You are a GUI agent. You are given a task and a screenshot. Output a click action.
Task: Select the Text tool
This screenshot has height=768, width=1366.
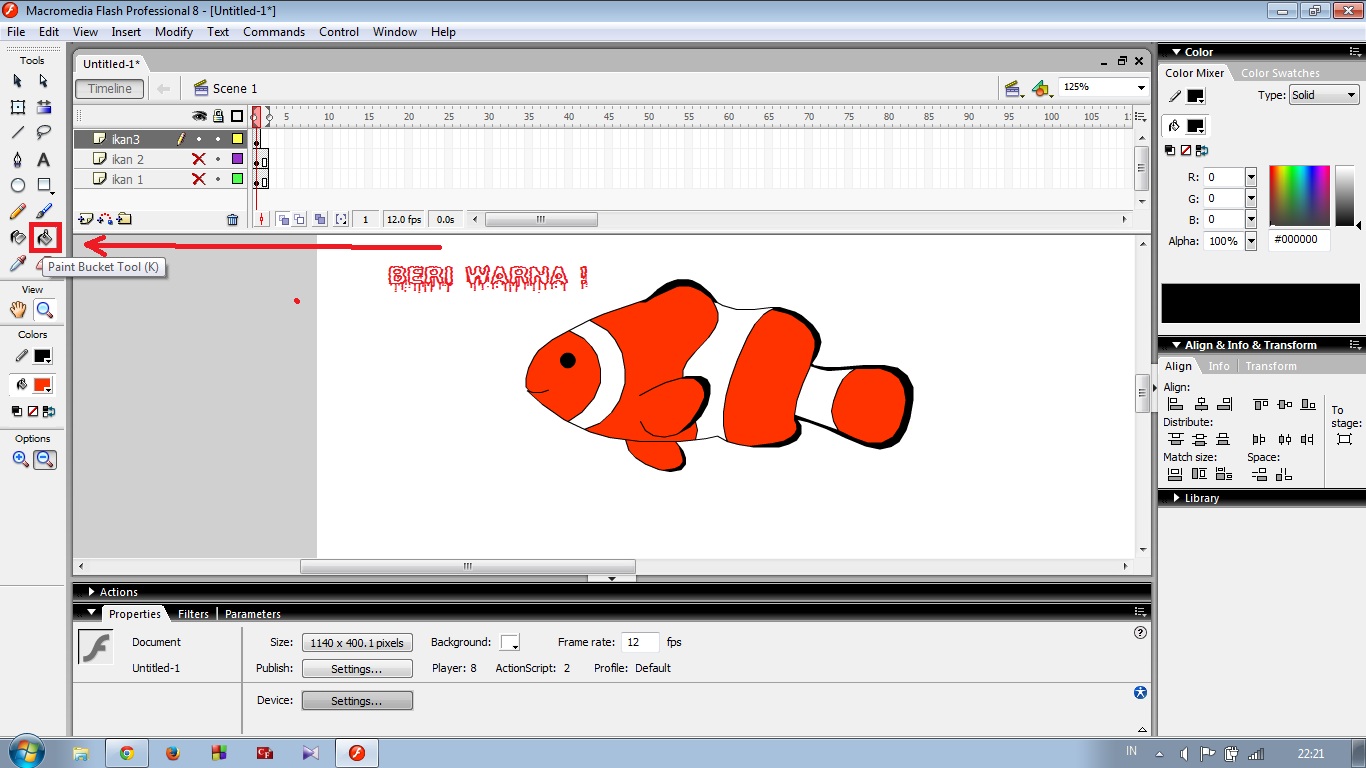(44, 159)
